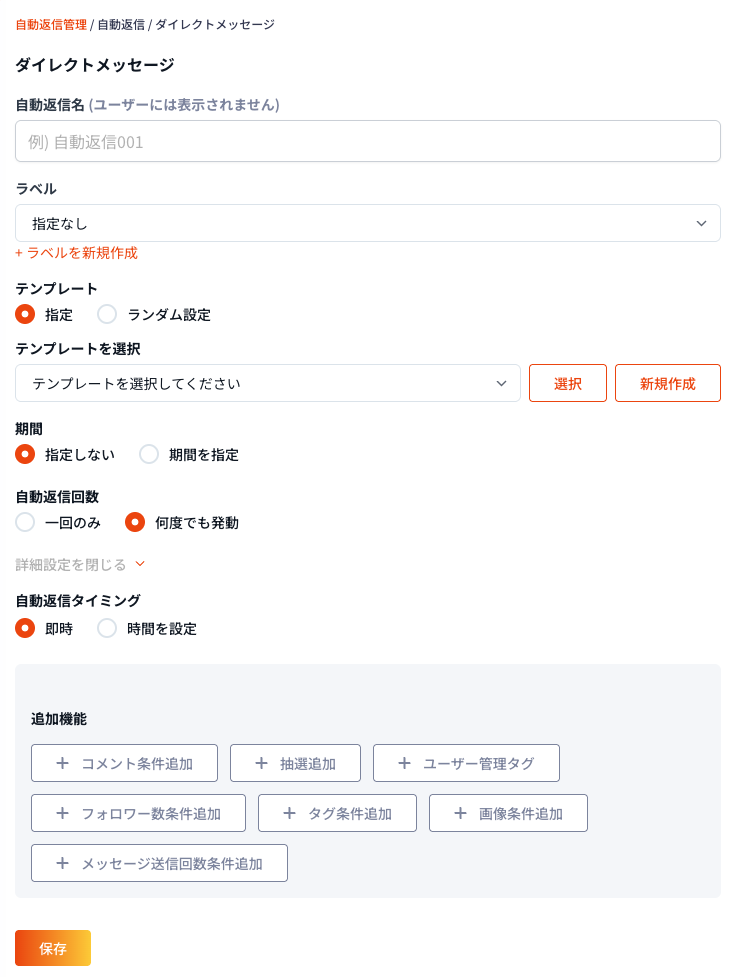The image size is (735, 977).
Task: Click plus icon on コメント条件追加
Action: click(x=62, y=763)
